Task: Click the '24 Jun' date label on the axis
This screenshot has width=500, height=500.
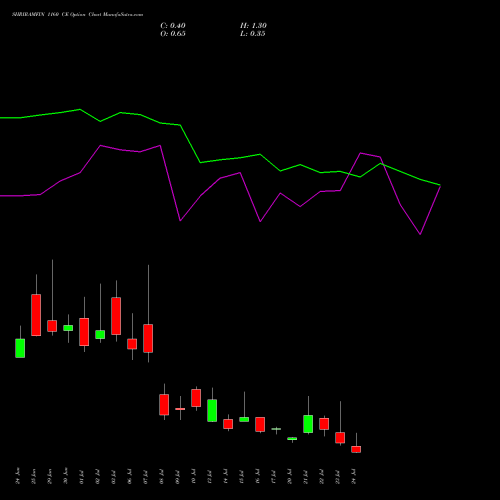Action: (18, 476)
